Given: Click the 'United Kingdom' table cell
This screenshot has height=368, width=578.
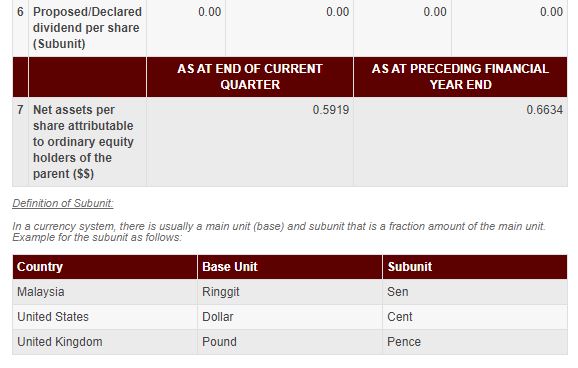Looking at the screenshot, I should [x=105, y=342].
